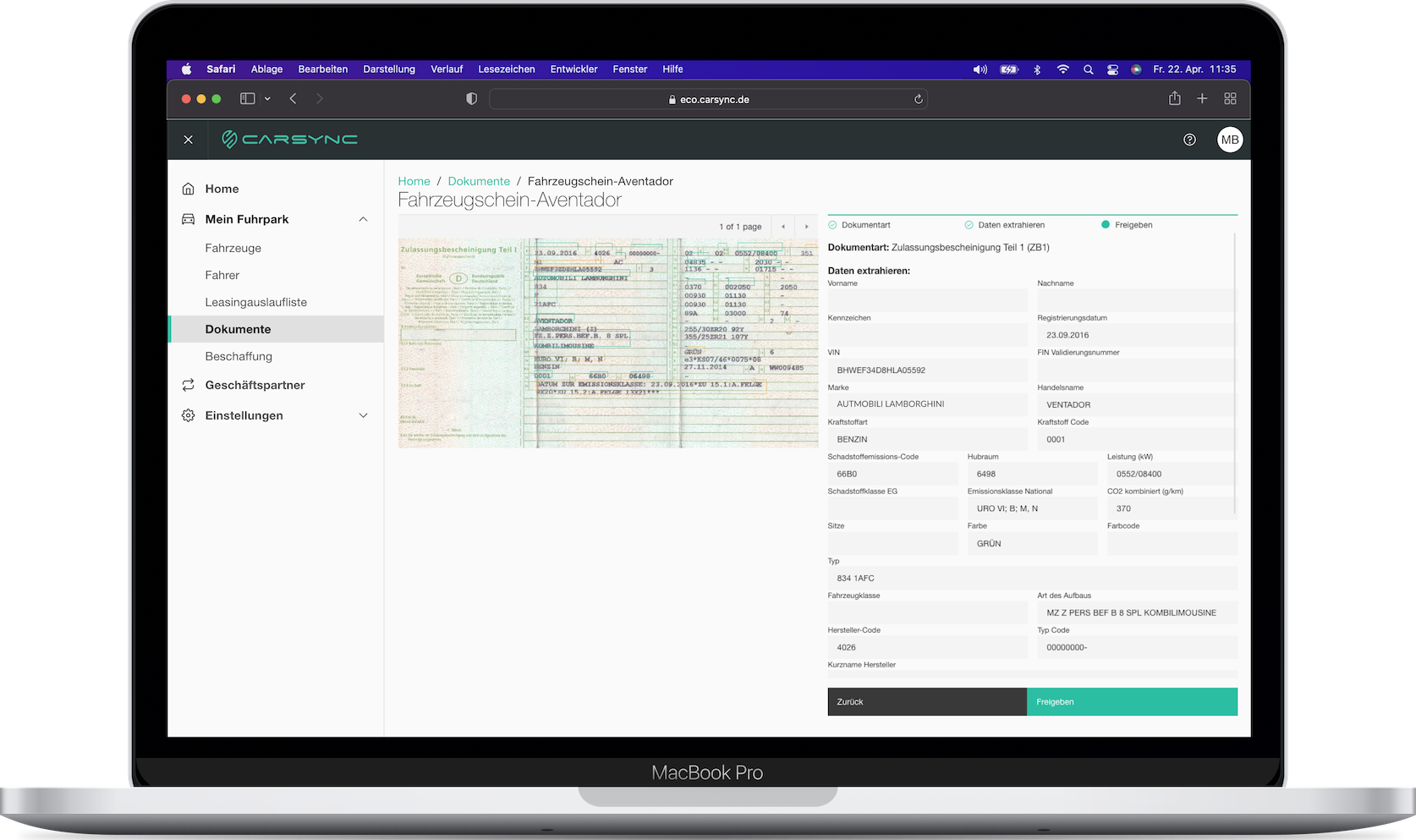Viewport: 1416px width, 840px height.
Task: Close the sidebar with the X icon
Action: click(188, 140)
